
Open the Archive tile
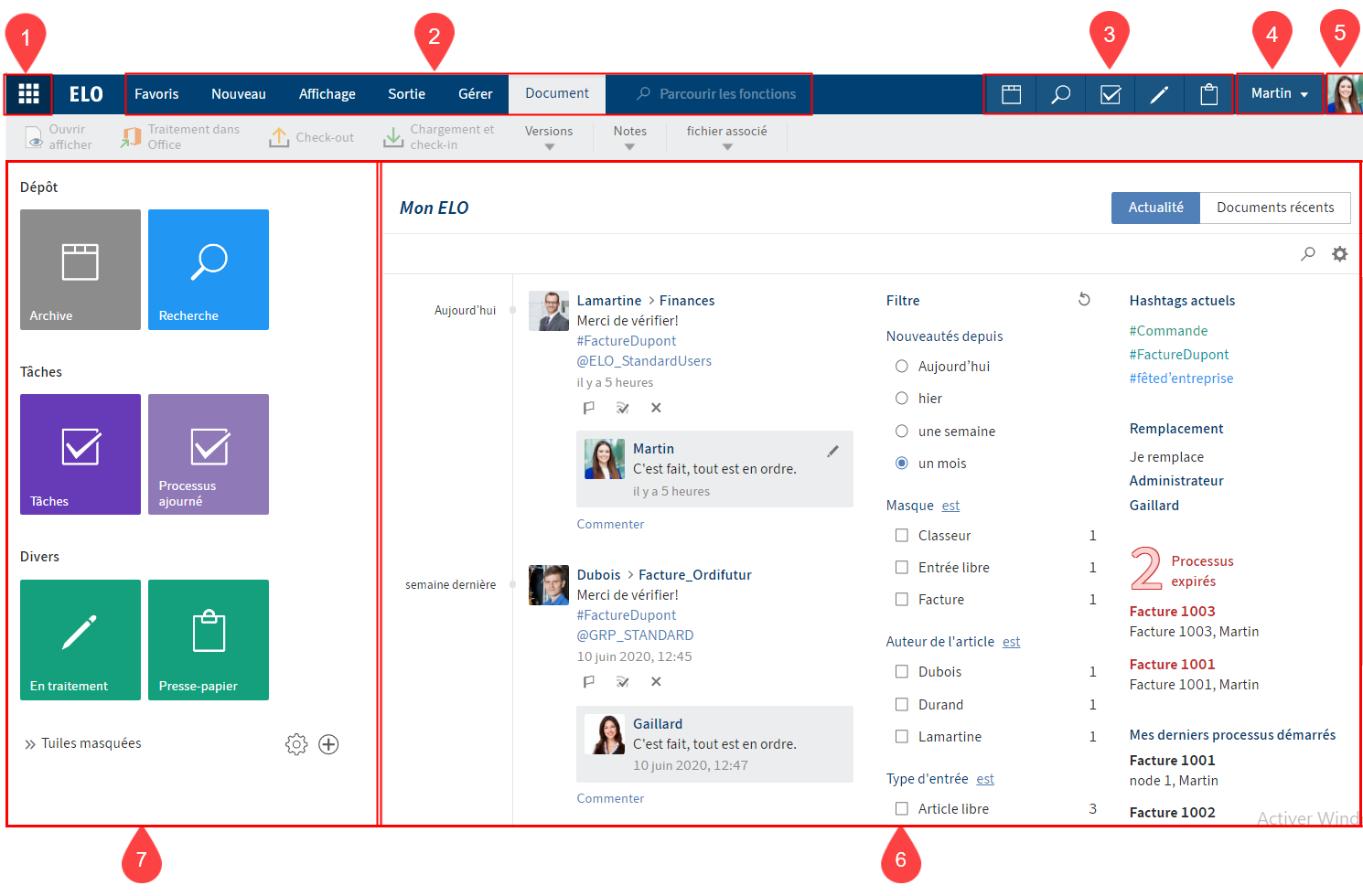click(80, 269)
